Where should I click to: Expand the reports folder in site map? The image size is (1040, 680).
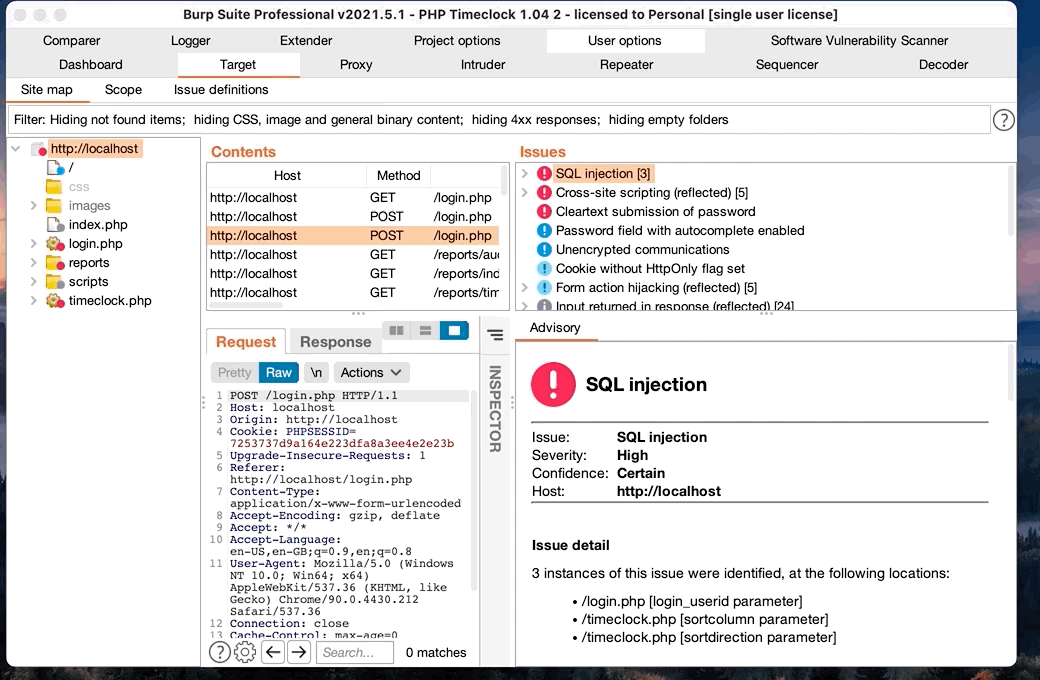[x=33, y=263]
